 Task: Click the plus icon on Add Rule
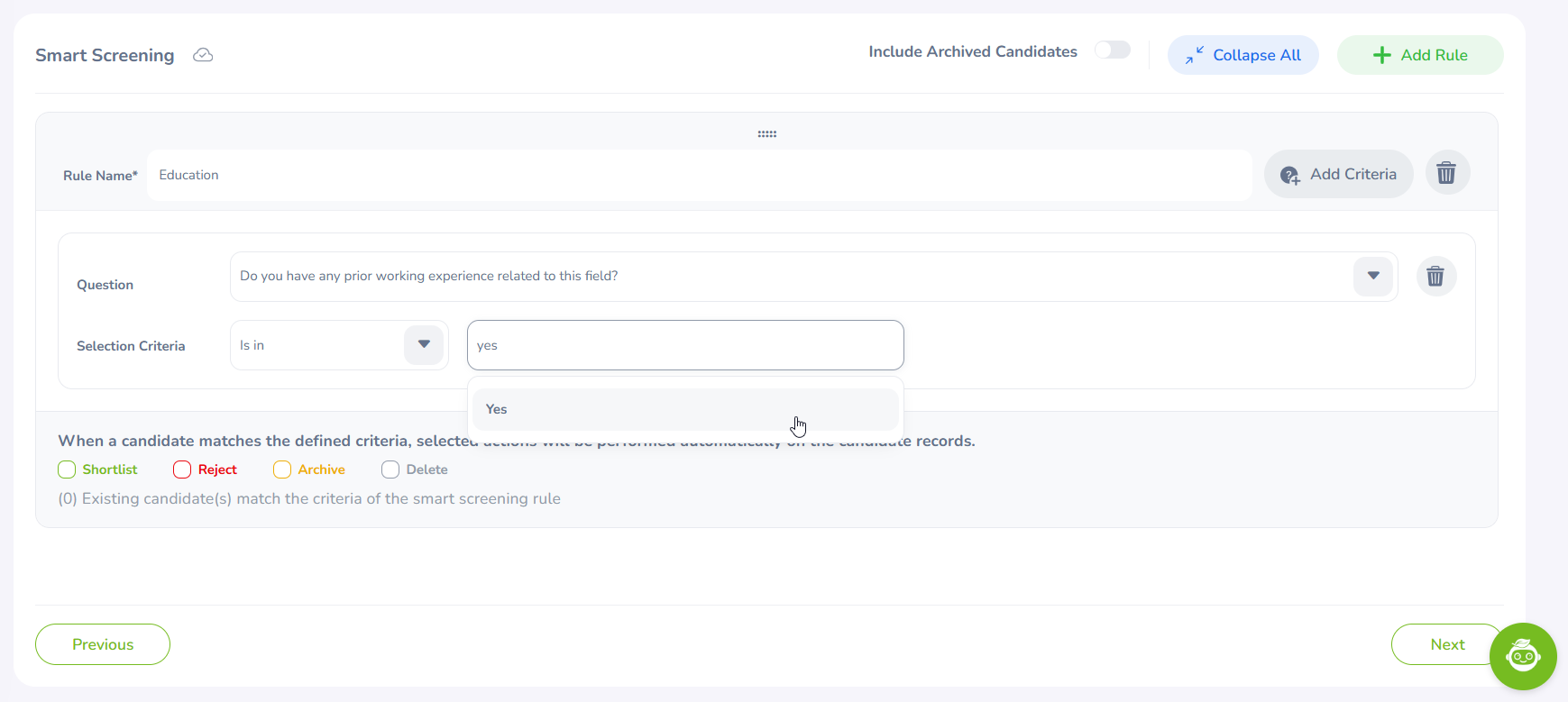[x=1381, y=55]
